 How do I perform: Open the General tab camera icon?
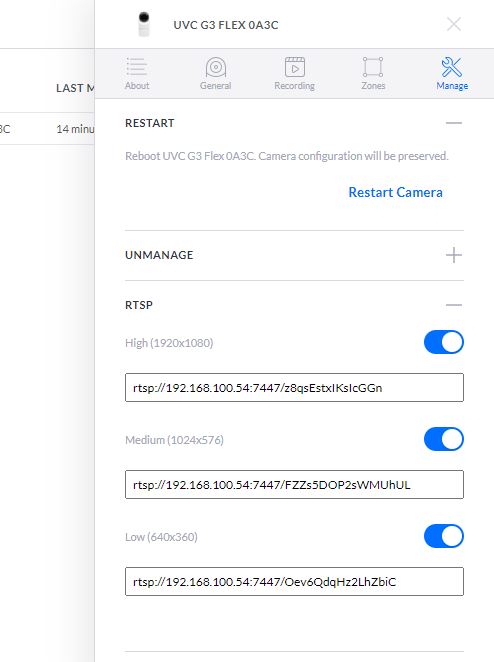[216, 67]
